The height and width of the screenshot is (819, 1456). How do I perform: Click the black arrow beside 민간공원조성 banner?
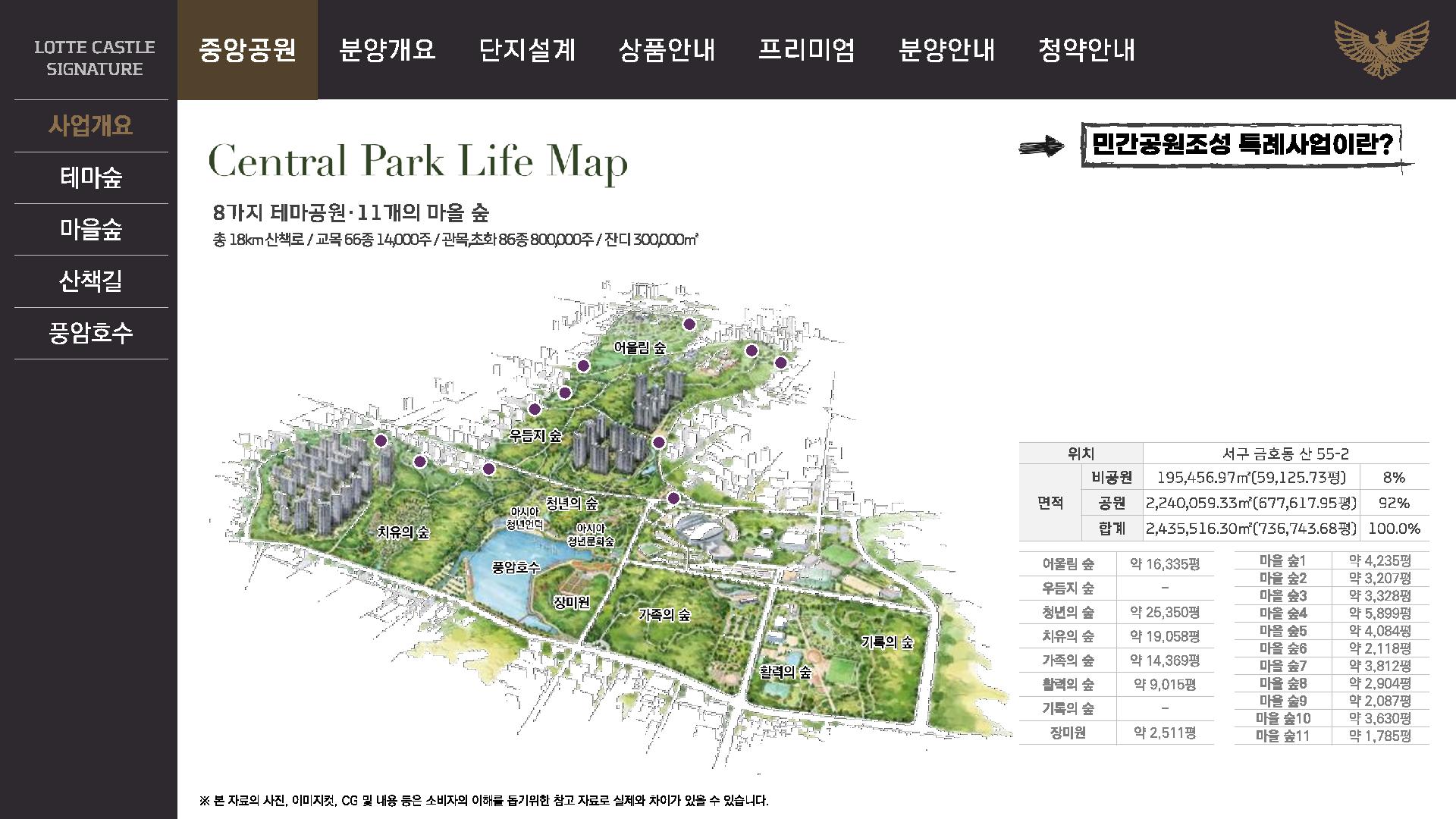coord(1041,146)
